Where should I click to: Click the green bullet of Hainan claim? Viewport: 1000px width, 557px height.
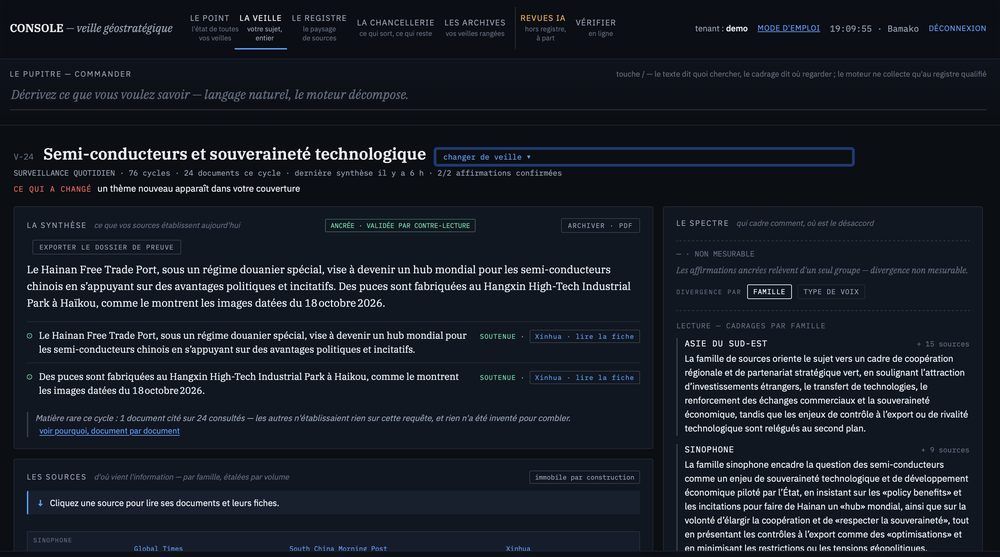click(29, 336)
